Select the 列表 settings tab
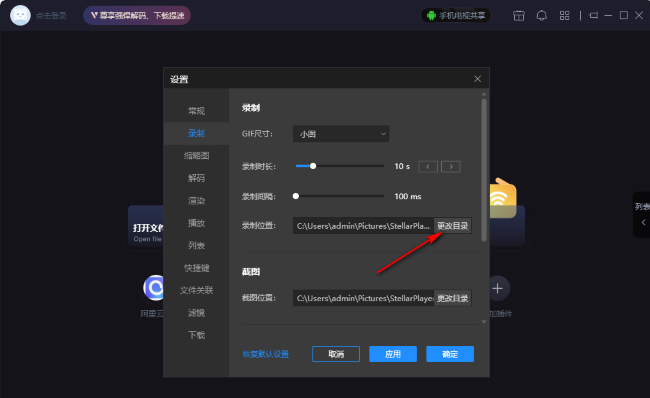 [196, 245]
